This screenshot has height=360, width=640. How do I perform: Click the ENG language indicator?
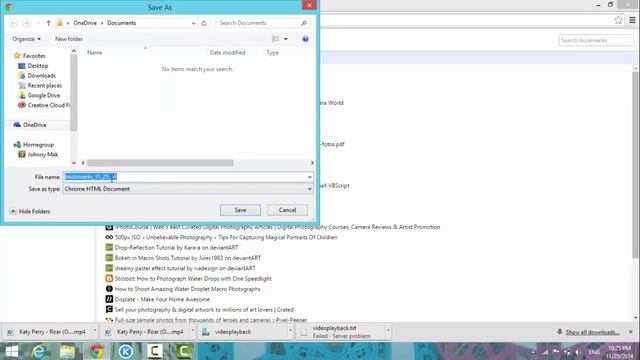coord(594,352)
